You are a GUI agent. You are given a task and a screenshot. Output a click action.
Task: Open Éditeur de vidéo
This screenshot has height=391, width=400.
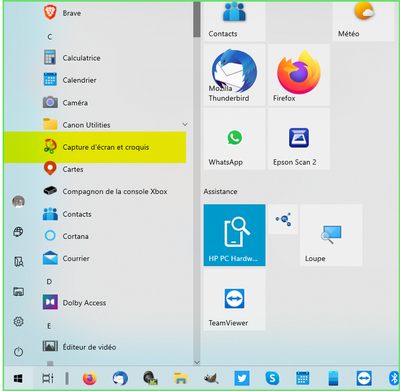point(80,347)
